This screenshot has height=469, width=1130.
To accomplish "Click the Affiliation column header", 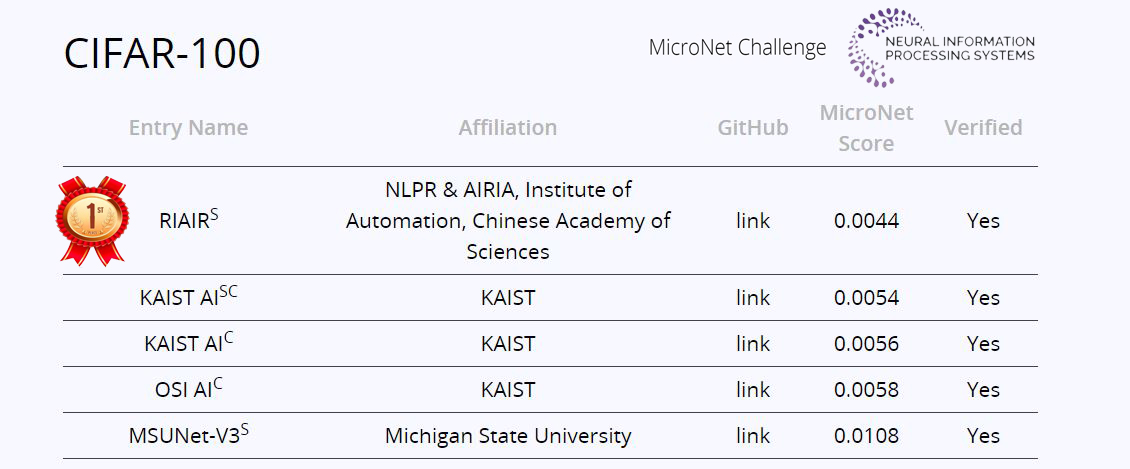I will click(x=508, y=127).
